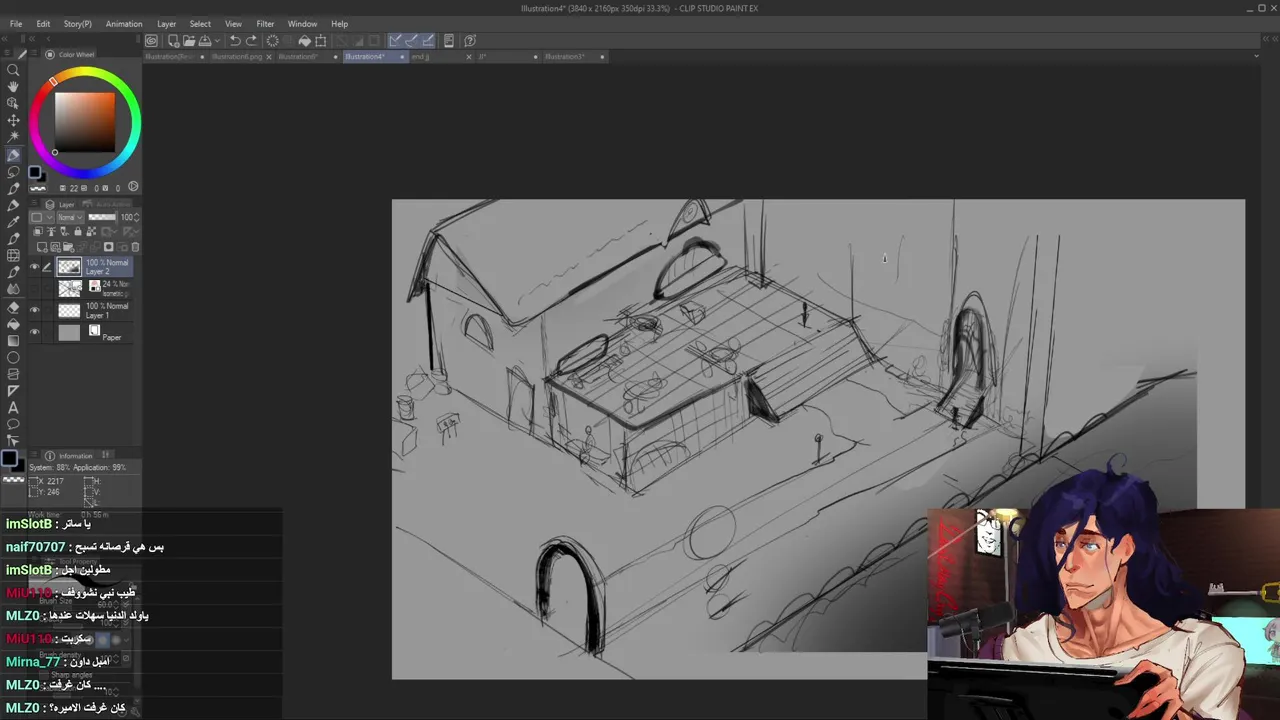Viewport: 1280px width, 720px height.
Task: Toggle visibility of Layer 1
Action: (x=34, y=309)
